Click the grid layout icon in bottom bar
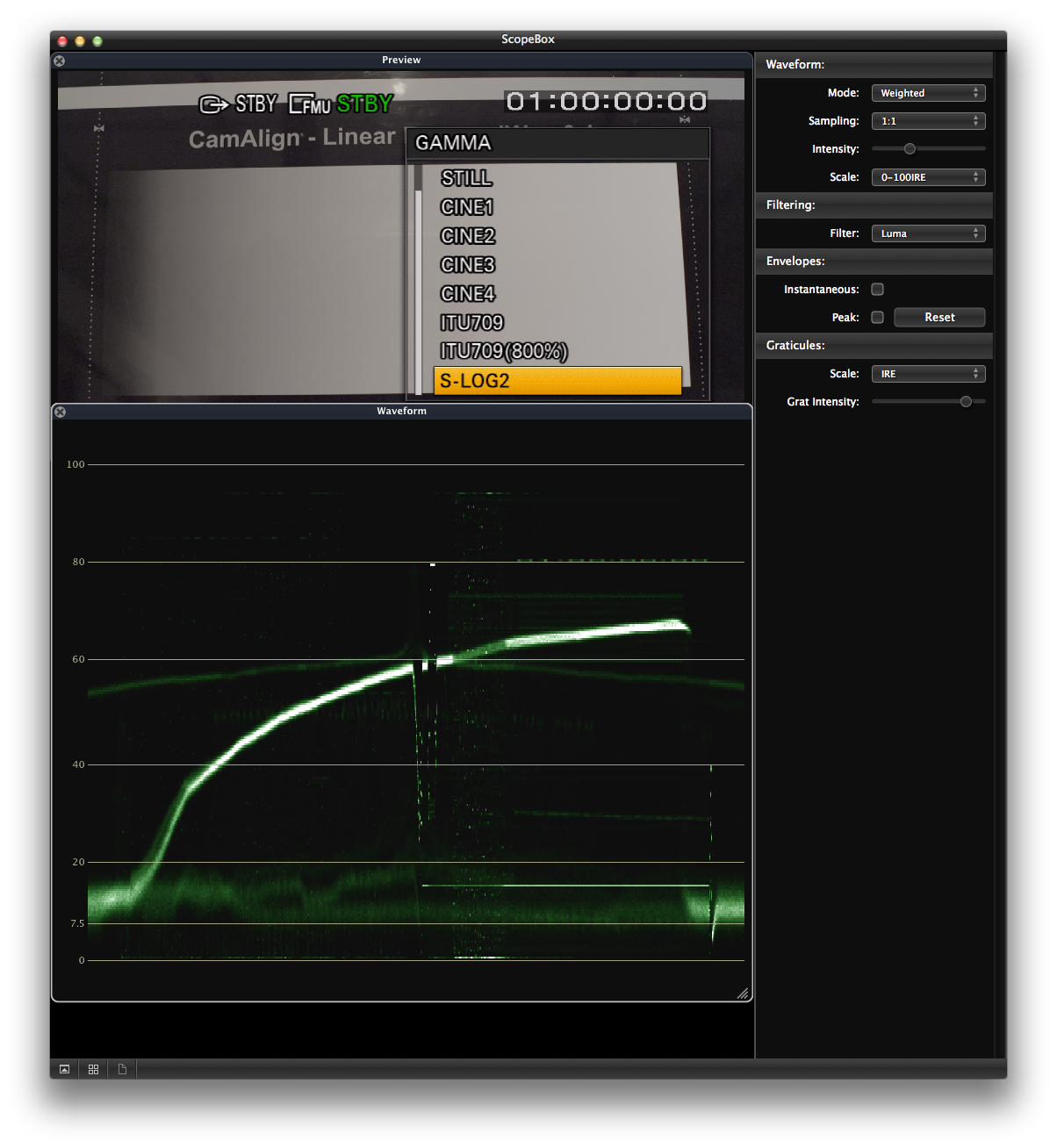The width and height of the screenshot is (1057, 1148). [93, 1069]
